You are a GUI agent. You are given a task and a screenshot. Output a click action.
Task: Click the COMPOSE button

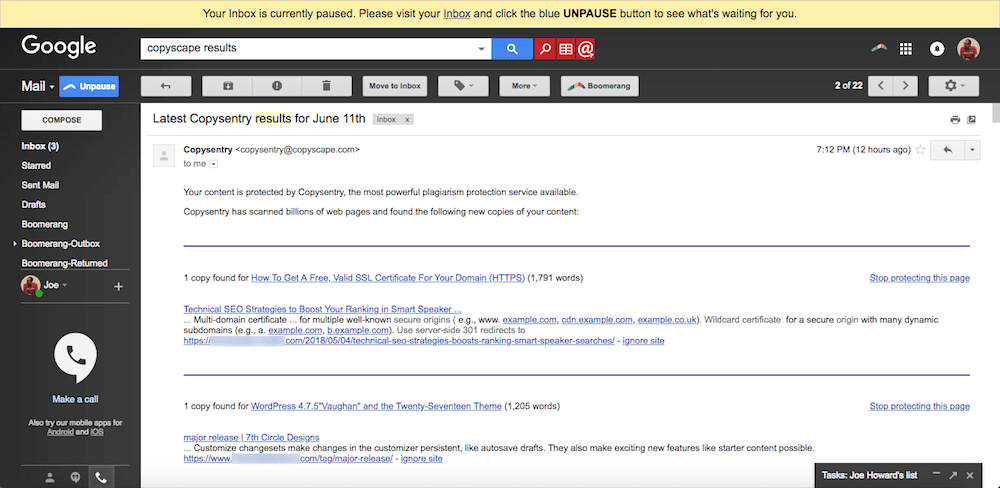61,120
